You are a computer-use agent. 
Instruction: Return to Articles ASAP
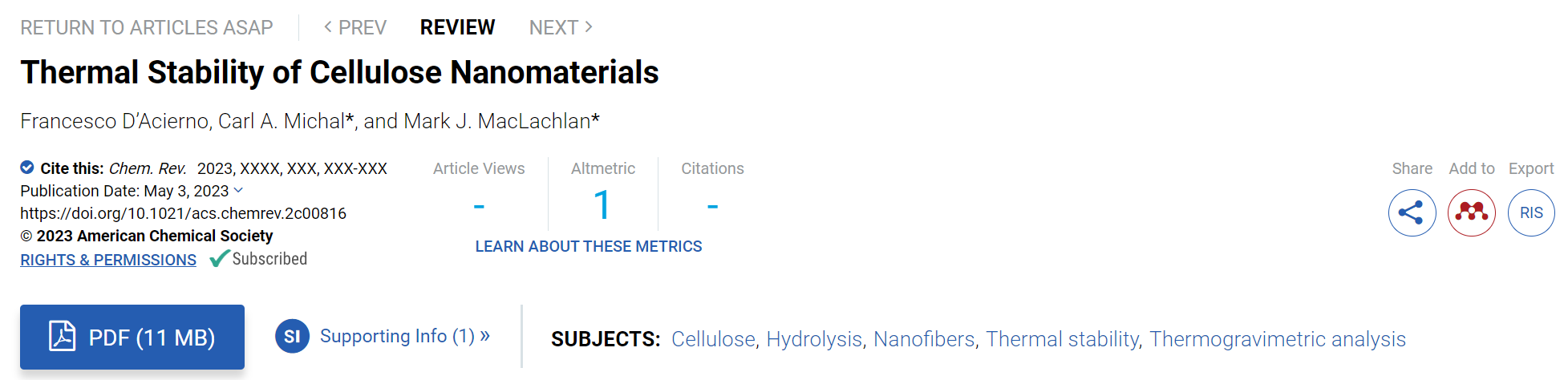(x=147, y=27)
